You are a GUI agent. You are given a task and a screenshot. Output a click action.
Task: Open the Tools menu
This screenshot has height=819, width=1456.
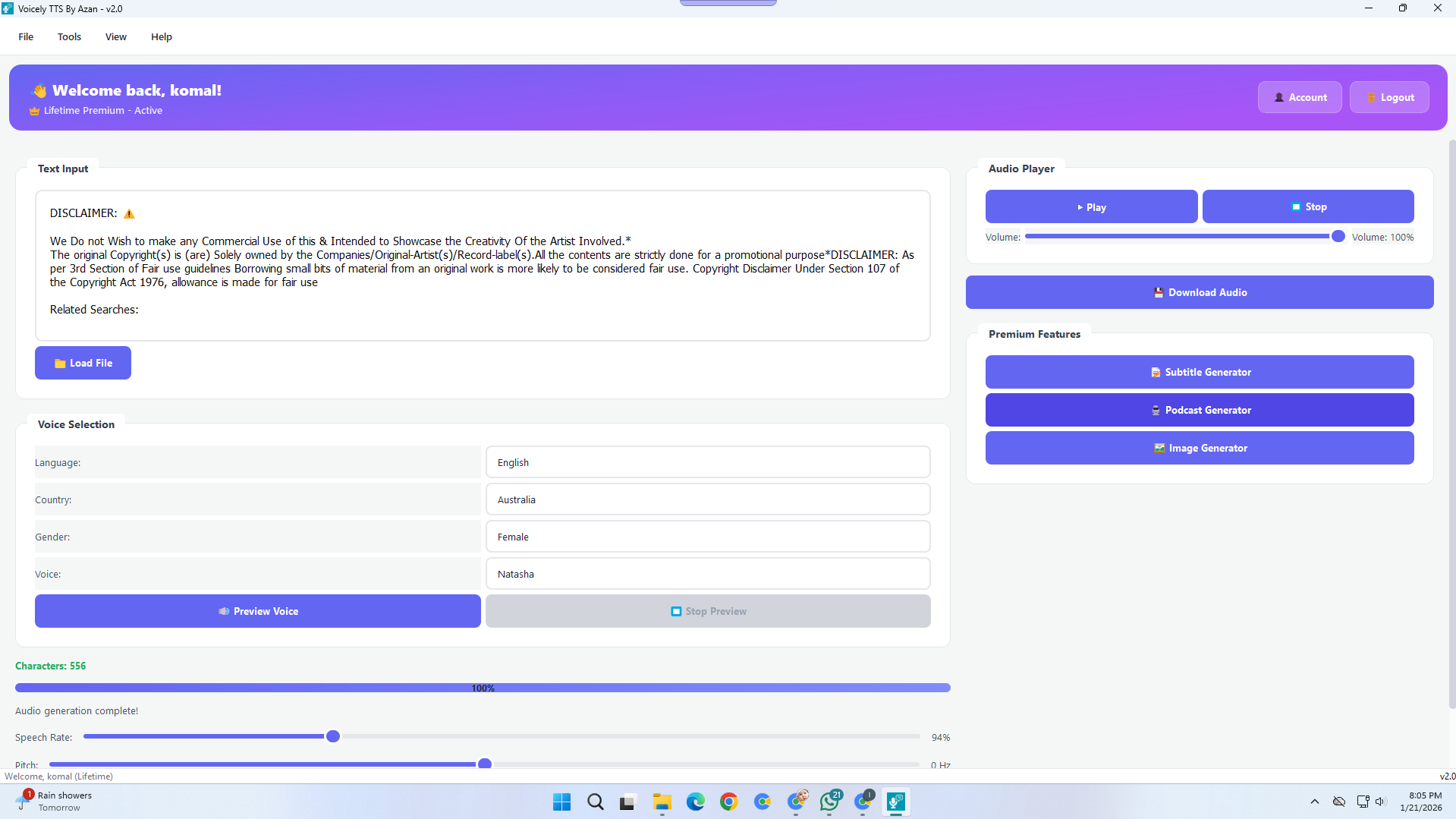(69, 36)
